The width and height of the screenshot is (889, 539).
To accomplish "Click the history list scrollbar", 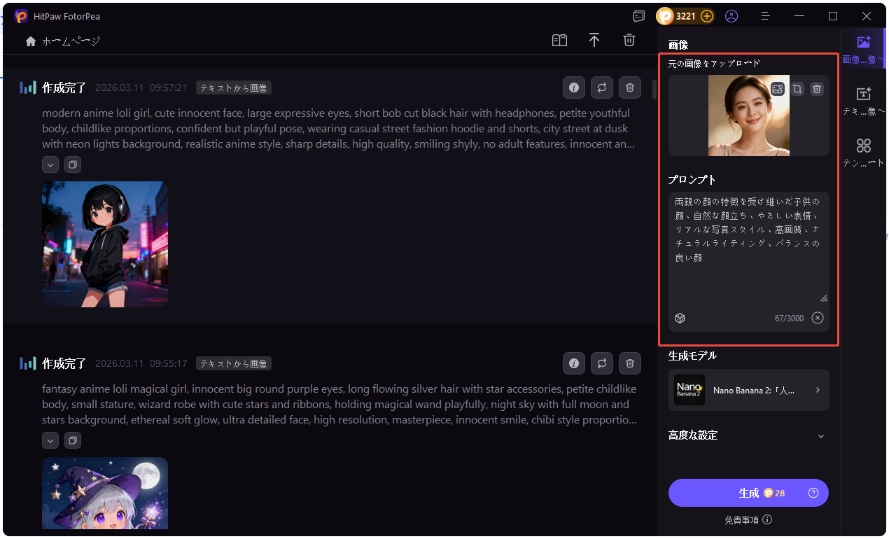I will 654,90.
